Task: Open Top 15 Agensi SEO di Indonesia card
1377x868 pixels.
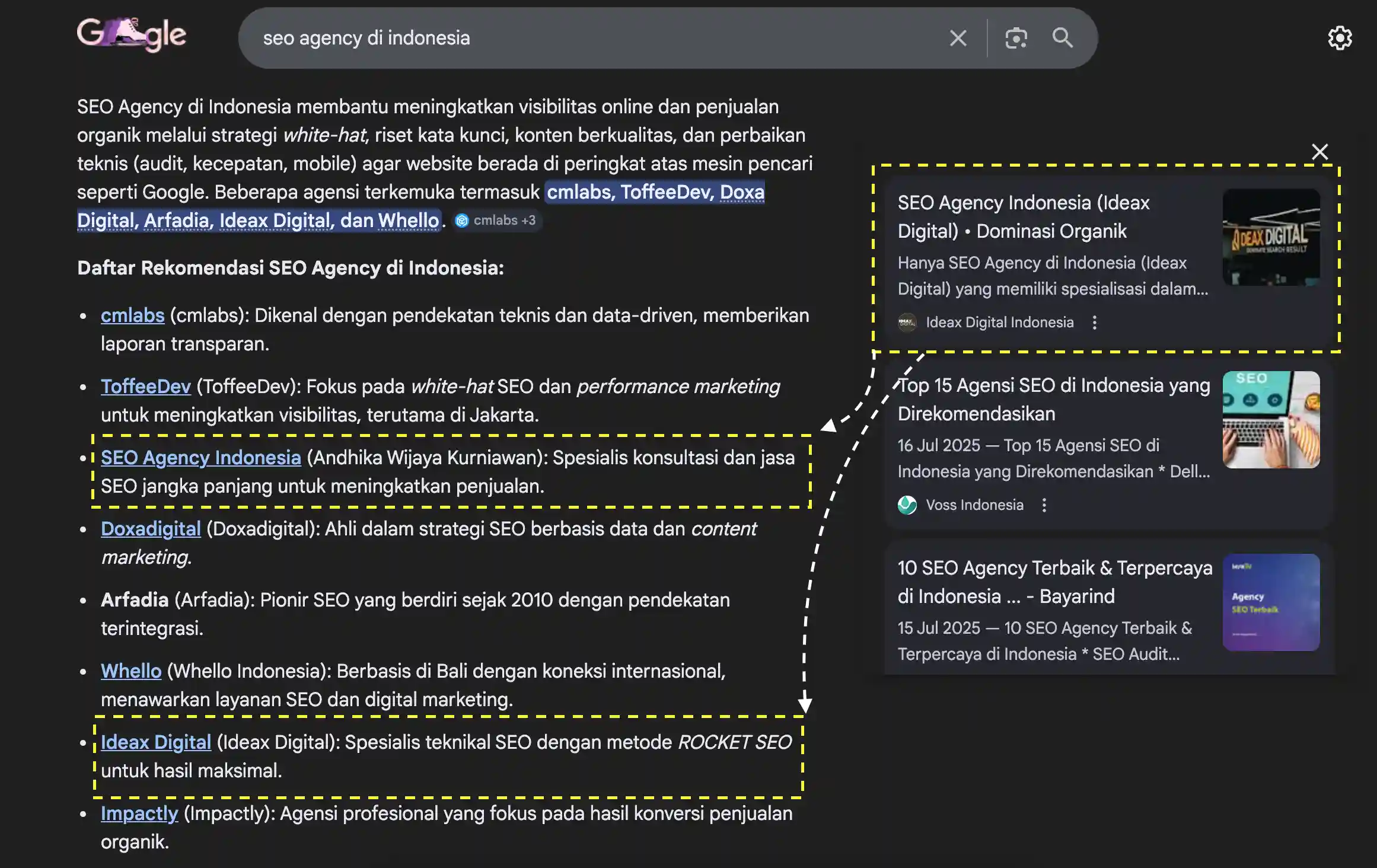Action: [x=1108, y=445]
